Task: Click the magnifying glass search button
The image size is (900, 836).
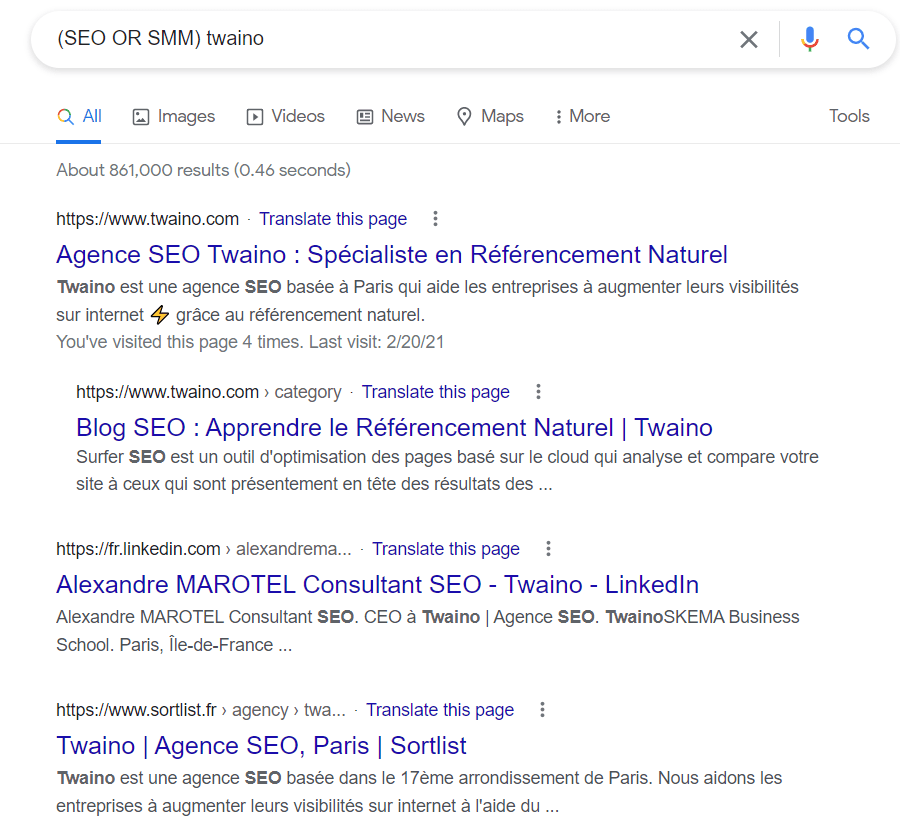Action: tap(858, 39)
